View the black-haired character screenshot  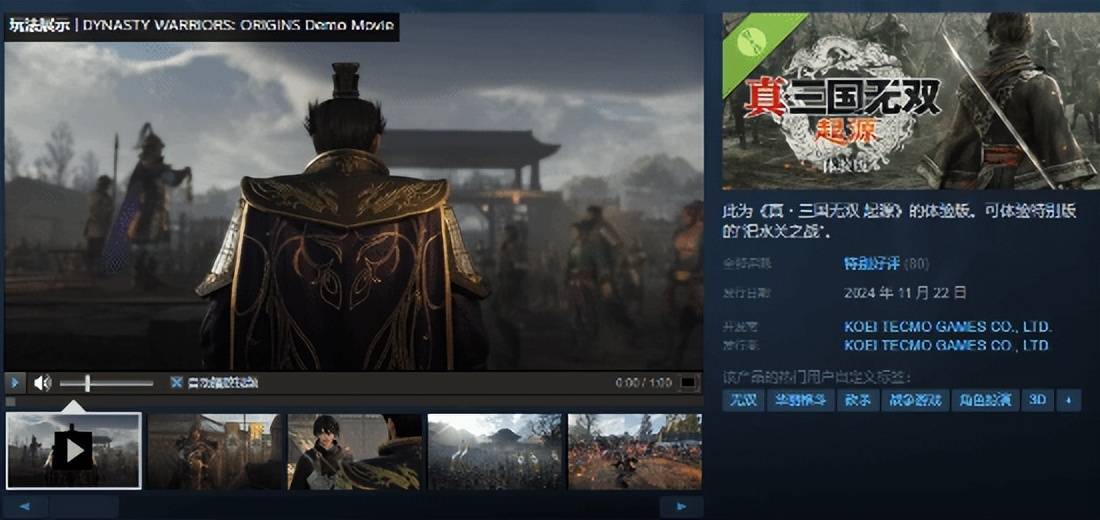(x=355, y=450)
